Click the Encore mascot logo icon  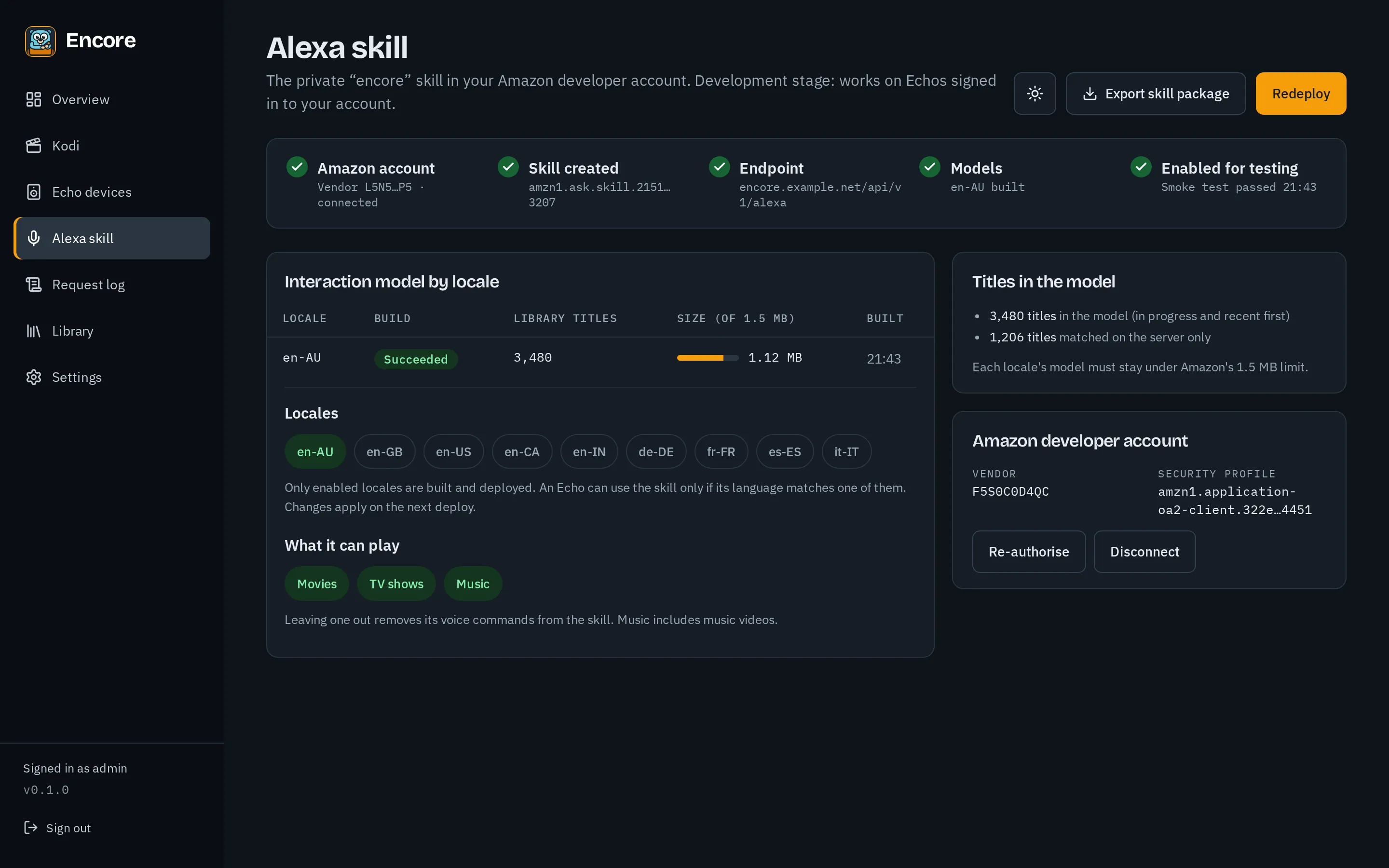point(40,41)
